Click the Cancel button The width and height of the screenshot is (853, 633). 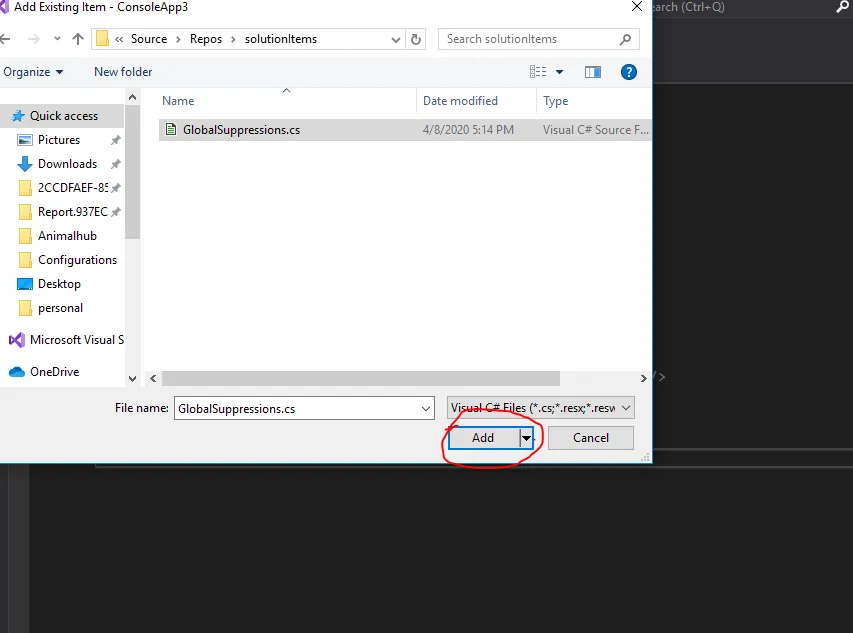pos(591,438)
